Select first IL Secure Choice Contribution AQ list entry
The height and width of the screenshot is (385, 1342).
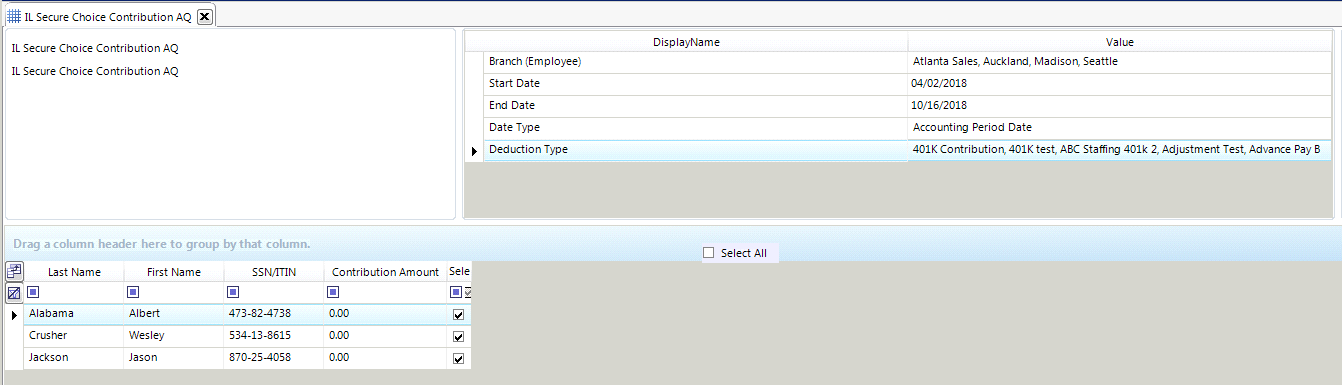point(95,48)
